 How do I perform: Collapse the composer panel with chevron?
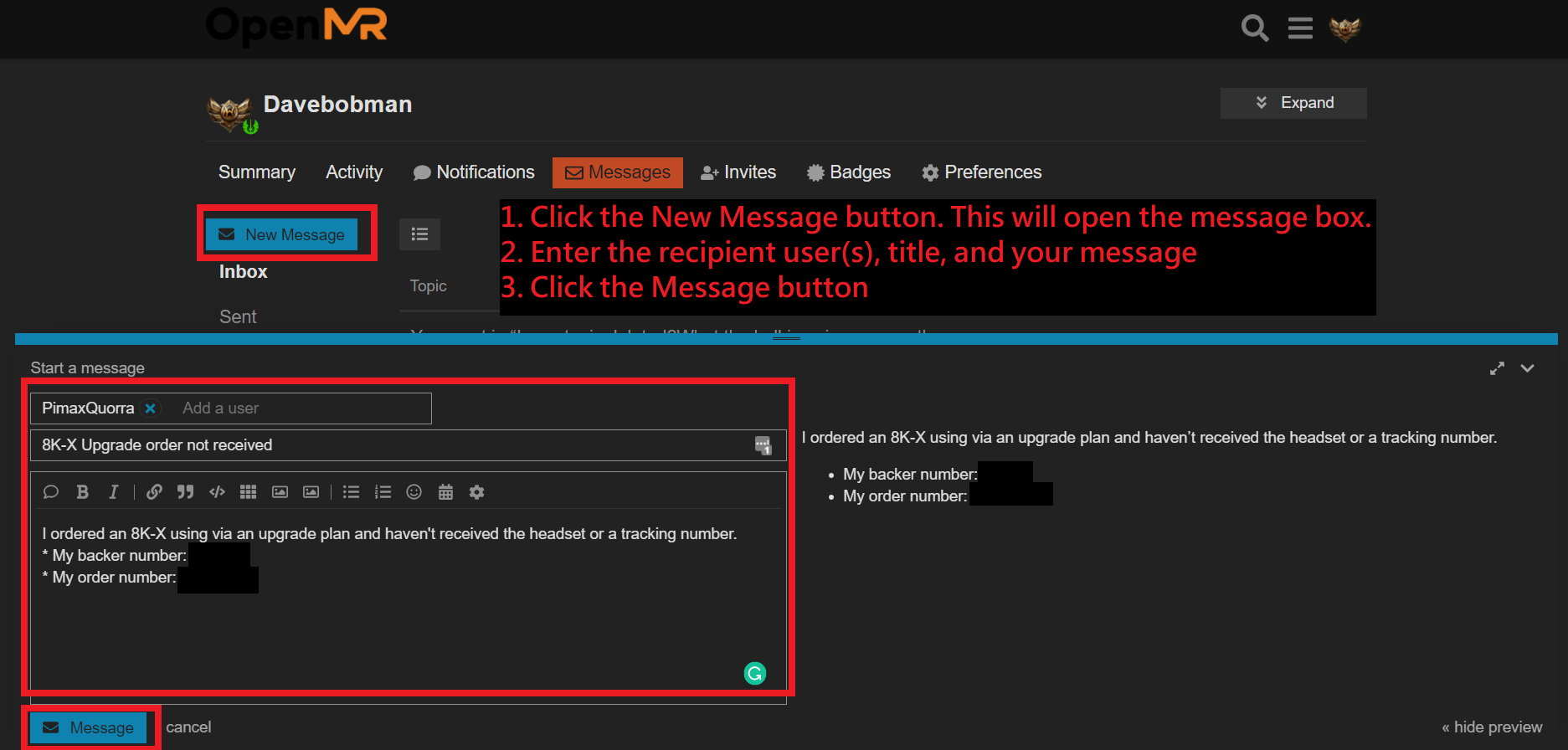pos(1527,368)
